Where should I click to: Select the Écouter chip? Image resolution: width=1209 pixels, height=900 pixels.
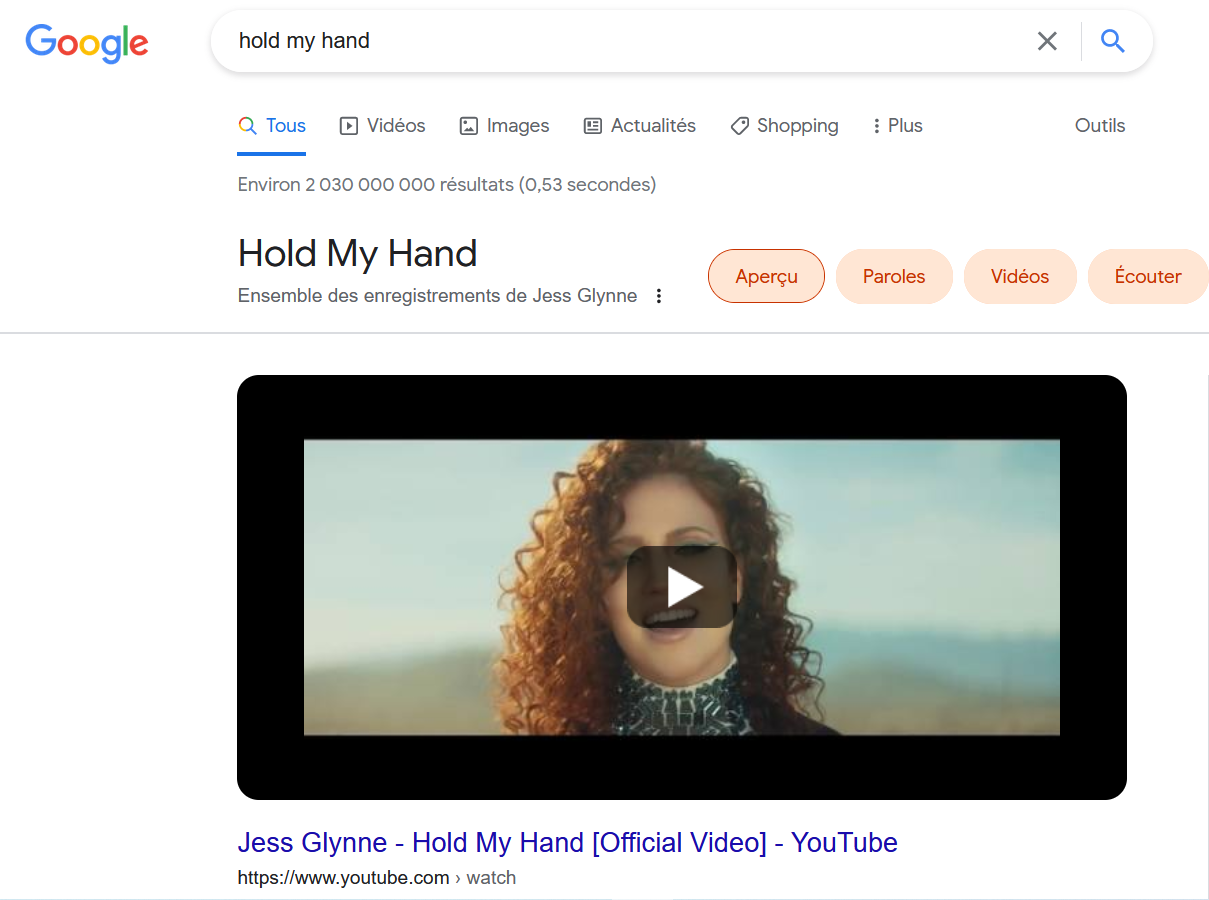click(x=1148, y=276)
